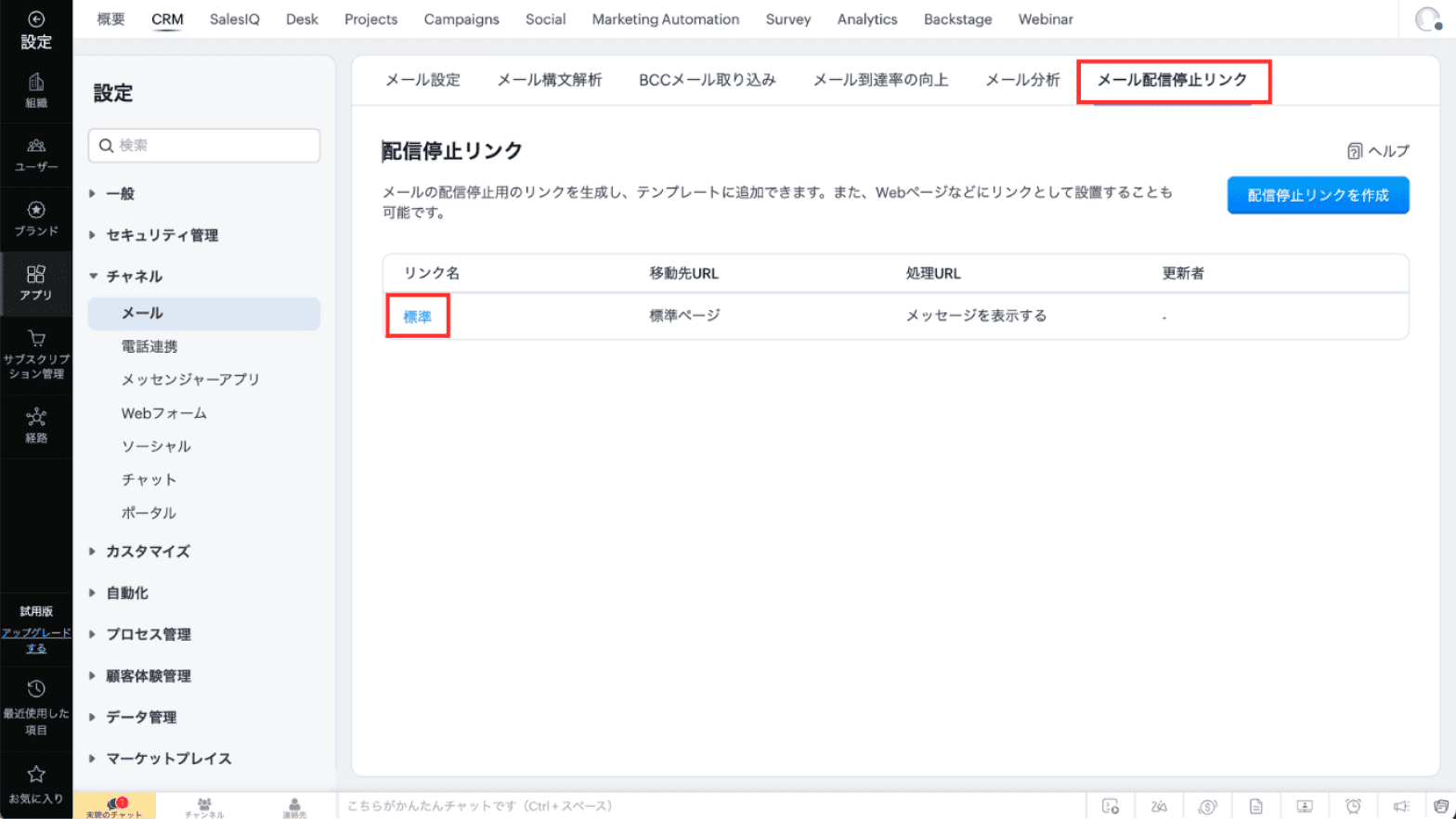The height and width of the screenshot is (819, 1456).
Task: Select ポータル in the sidebar
Action: click(x=149, y=513)
